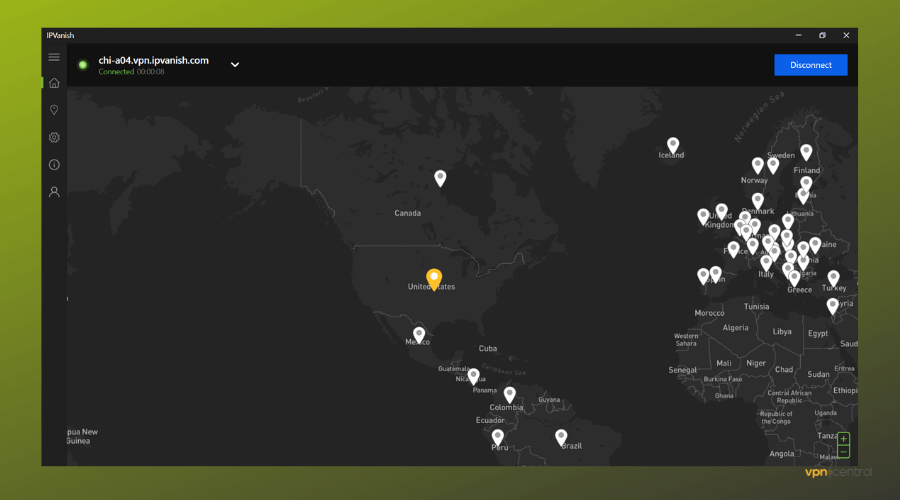Select the Iceland map pin
Viewport: 900px width, 500px height.
pos(673,145)
